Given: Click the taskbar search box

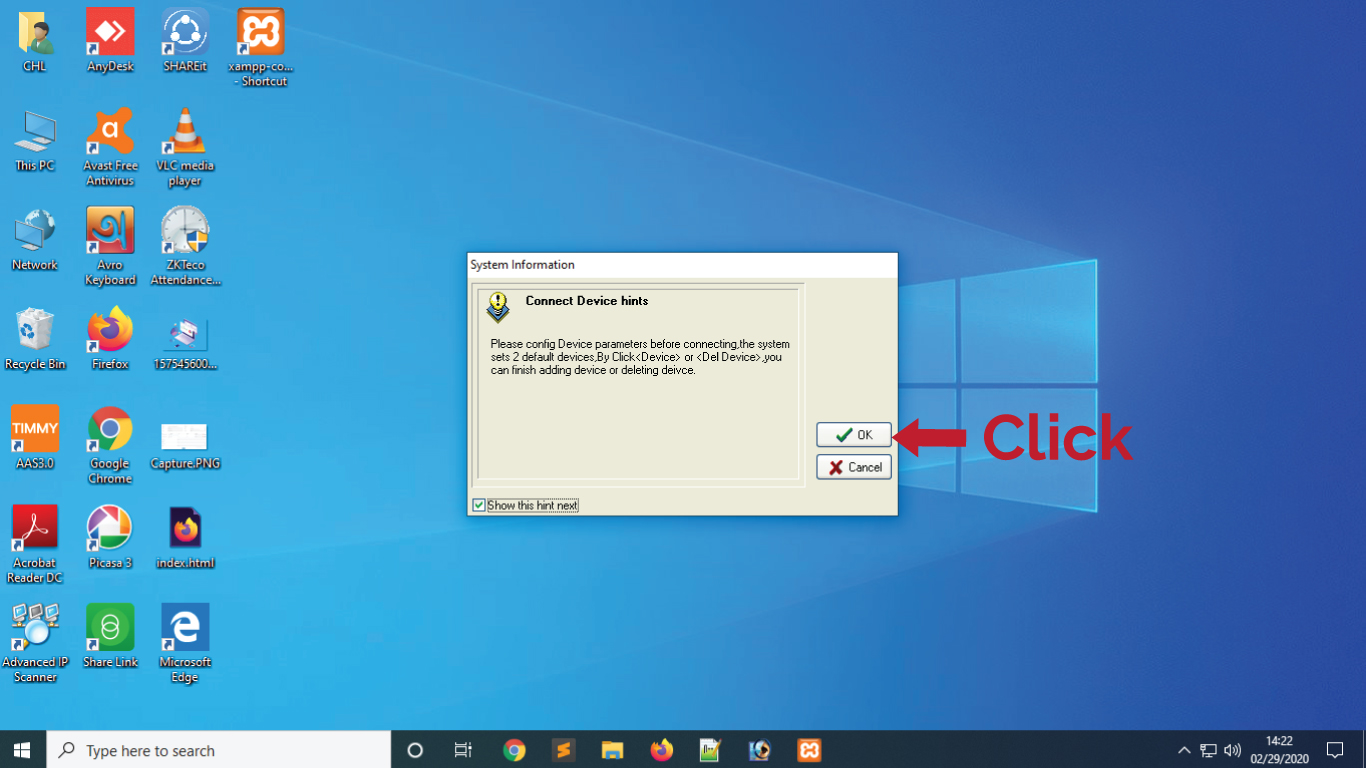Looking at the screenshot, I should coord(219,750).
